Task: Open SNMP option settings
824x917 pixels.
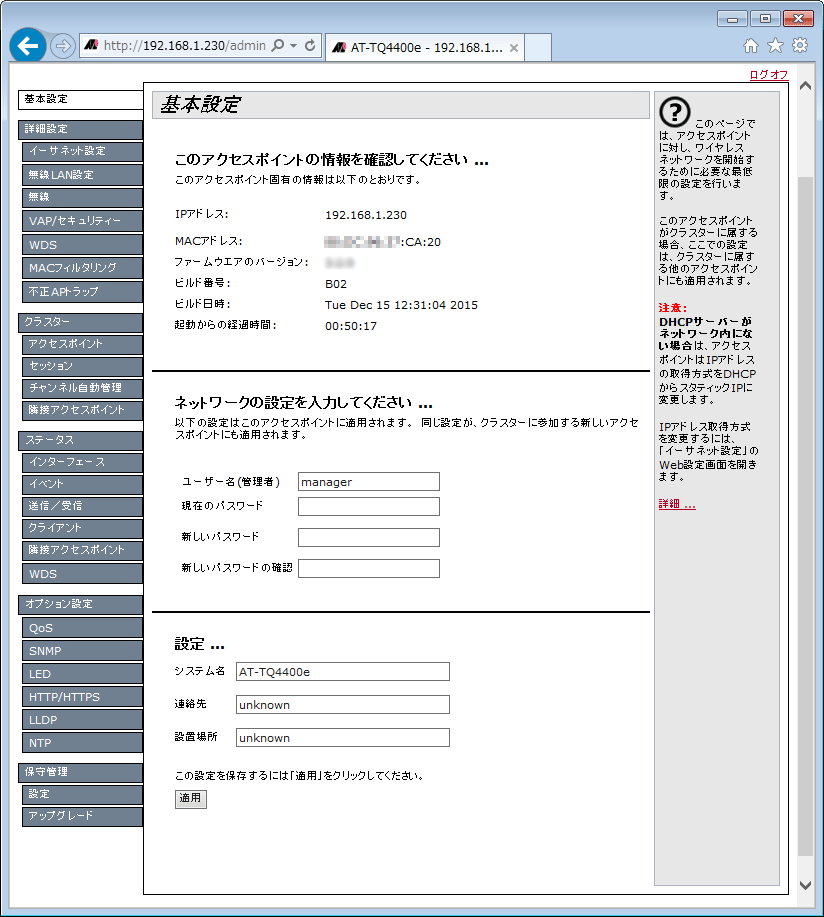Action: coord(82,650)
